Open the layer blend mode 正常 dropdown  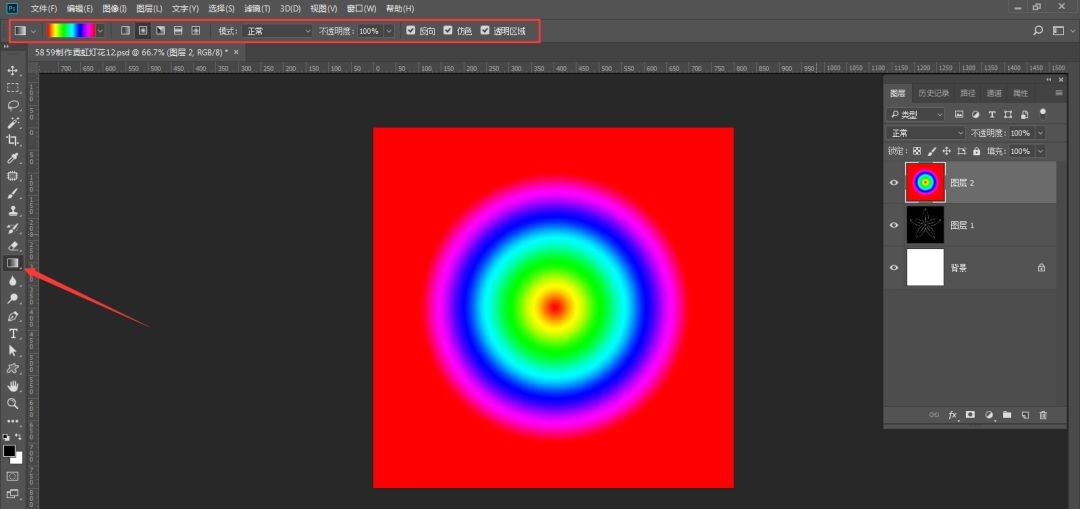pos(926,133)
